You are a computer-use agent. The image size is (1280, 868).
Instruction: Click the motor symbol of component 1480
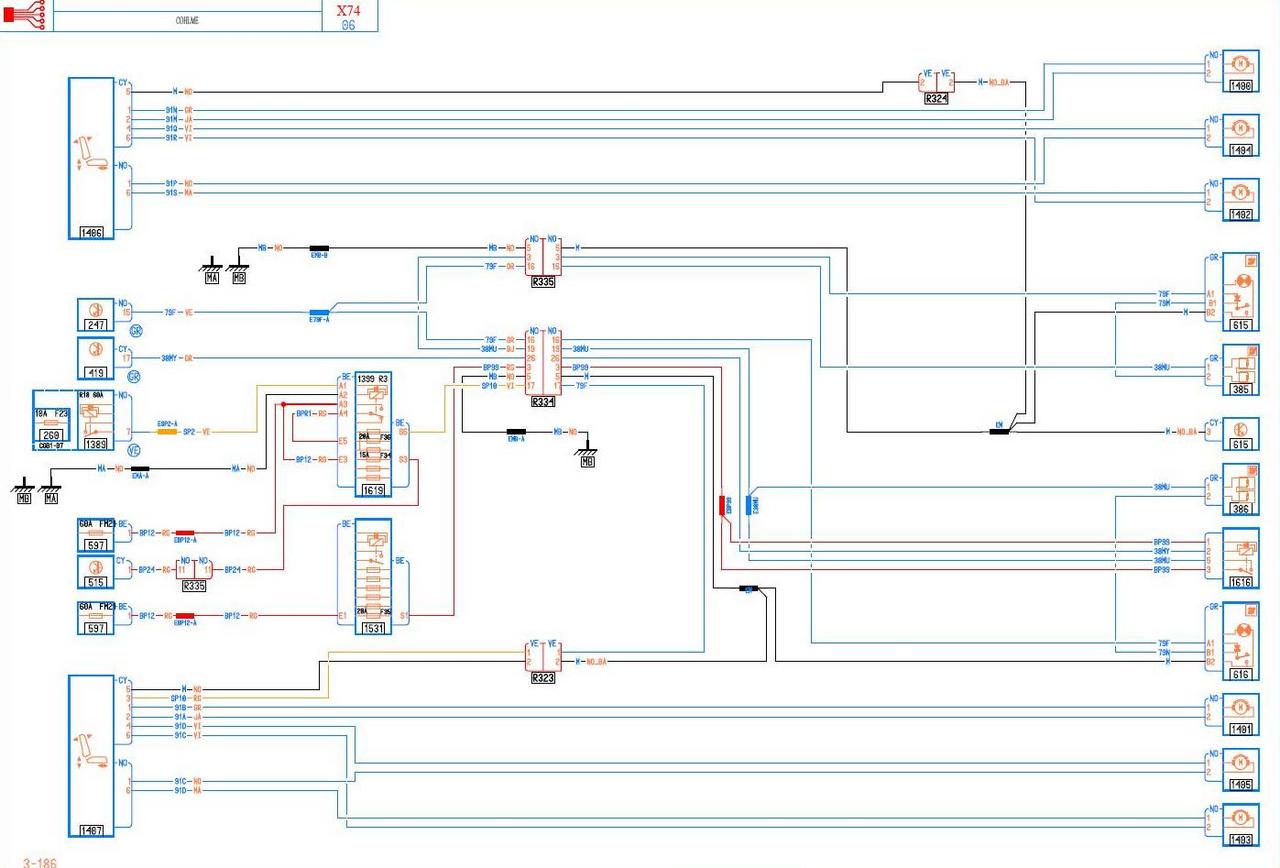click(x=1240, y=63)
